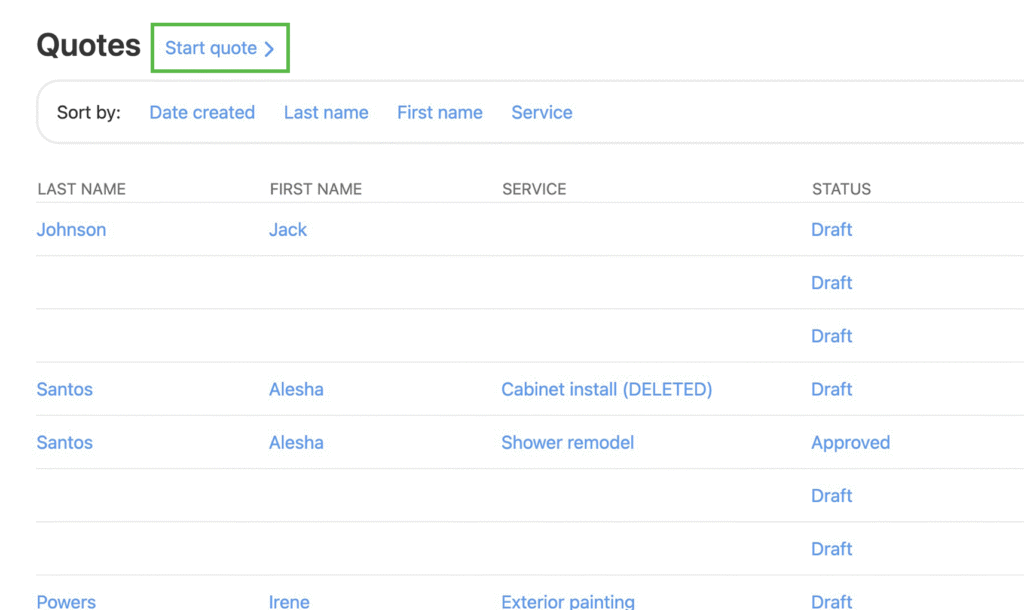The image size is (1024, 610).
Task: Open the Irene first name link
Action: [289, 601]
